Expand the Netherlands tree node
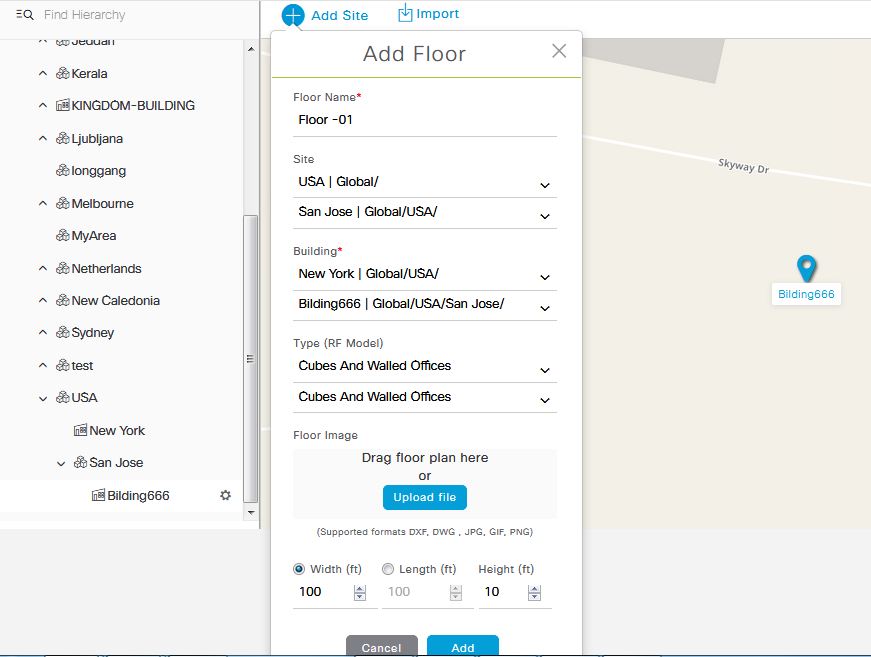This screenshot has width=871, height=657. tap(43, 268)
